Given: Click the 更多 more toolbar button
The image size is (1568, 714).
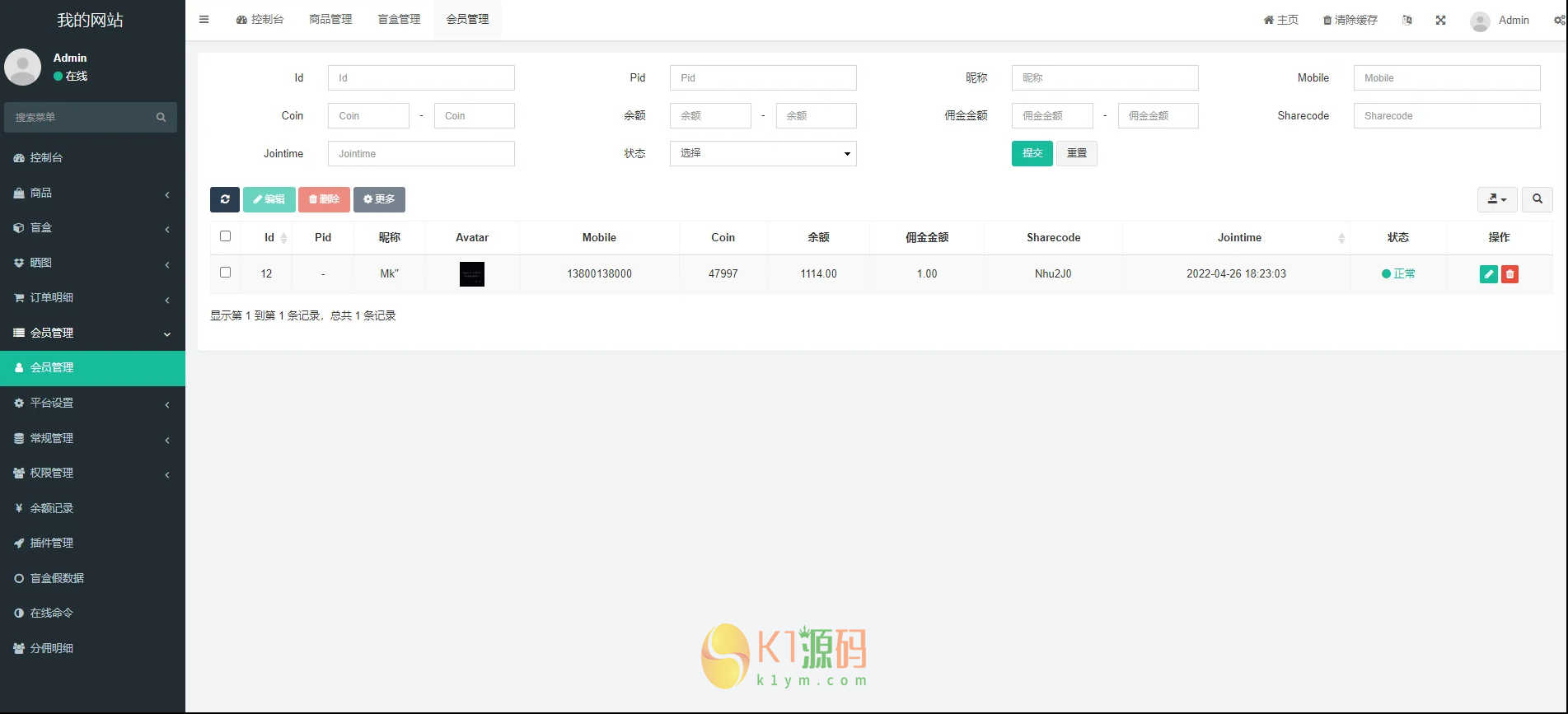Looking at the screenshot, I should [379, 199].
